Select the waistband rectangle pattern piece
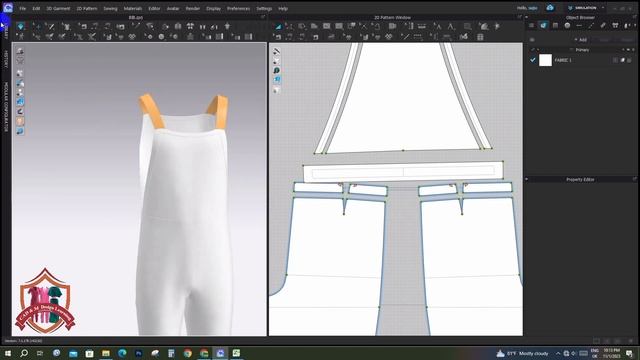 (403, 172)
